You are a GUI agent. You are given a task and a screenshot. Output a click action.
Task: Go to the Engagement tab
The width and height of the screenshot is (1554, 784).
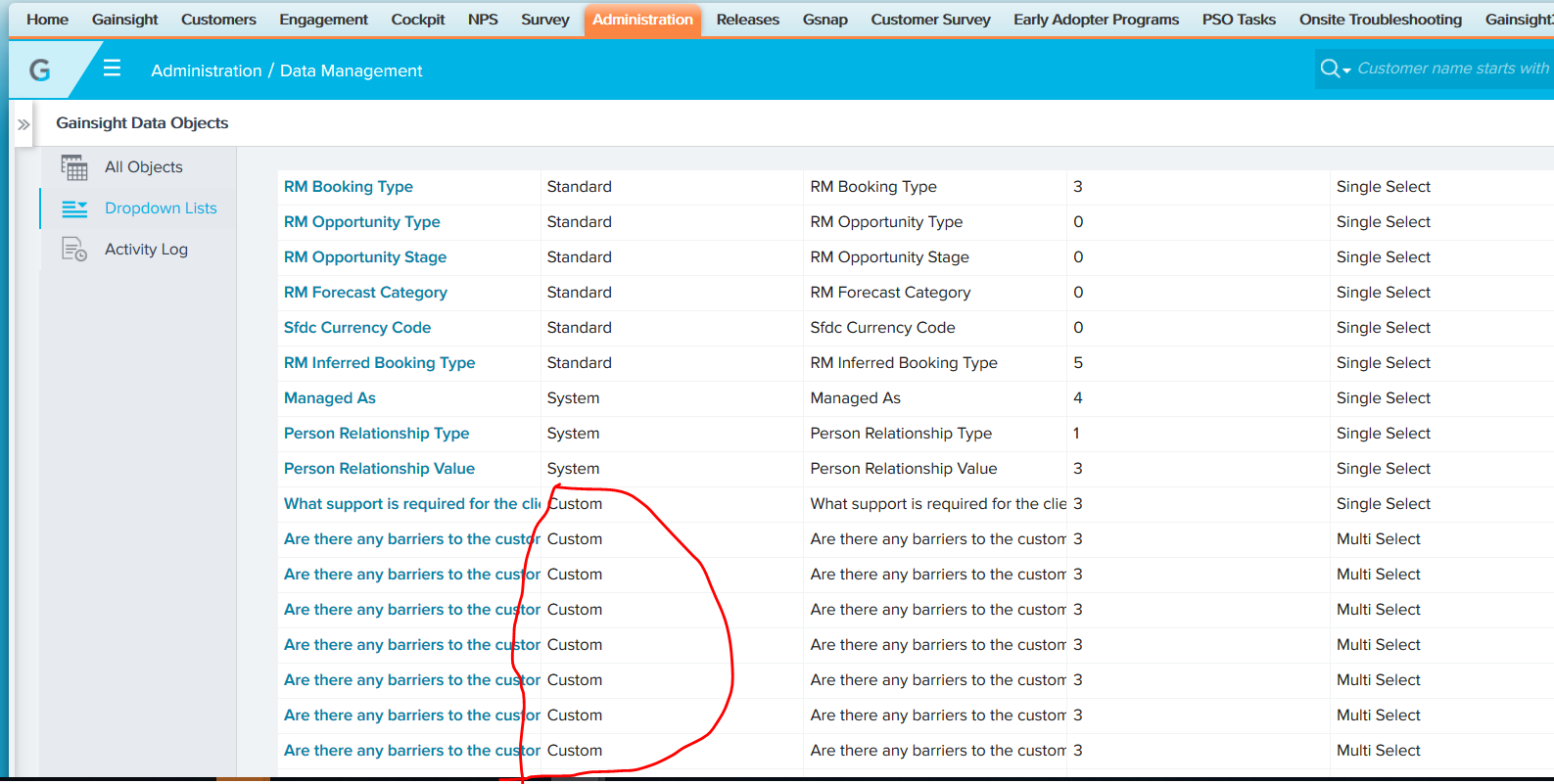(x=323, y=20)
